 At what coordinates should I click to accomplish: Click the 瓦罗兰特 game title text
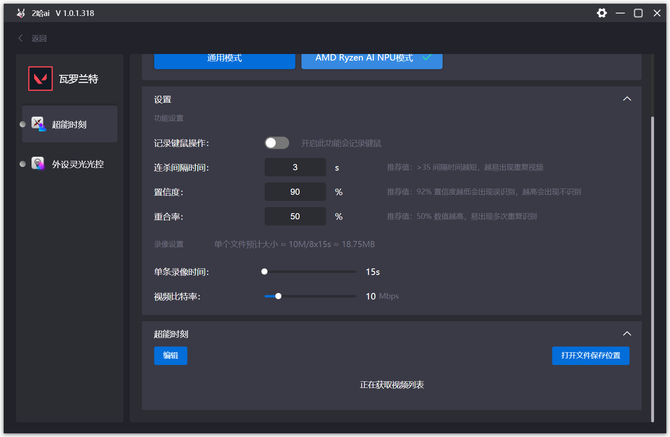click(79, 79)
